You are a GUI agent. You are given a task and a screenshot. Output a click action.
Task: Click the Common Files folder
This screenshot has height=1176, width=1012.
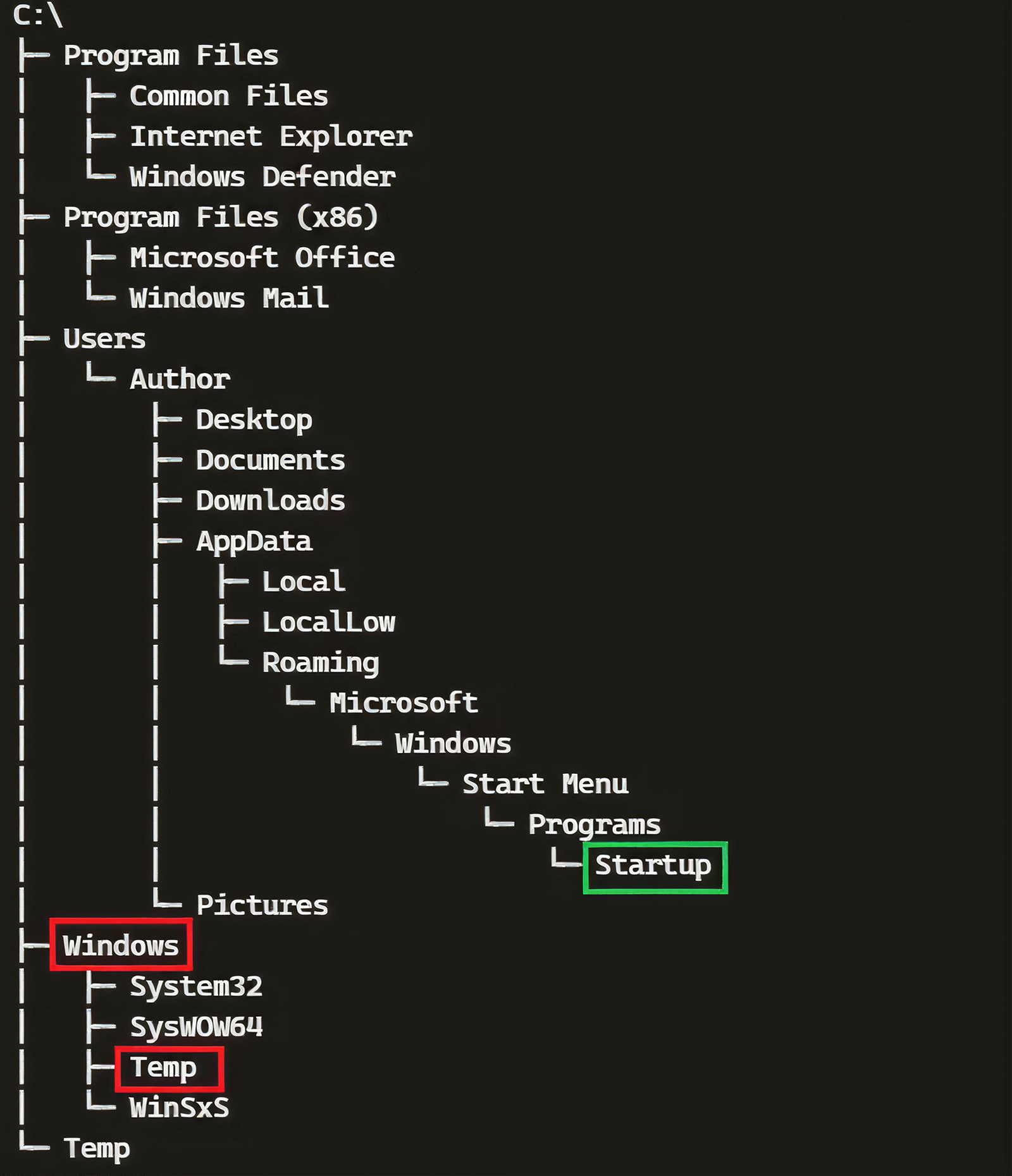click(x=228, y=96)
